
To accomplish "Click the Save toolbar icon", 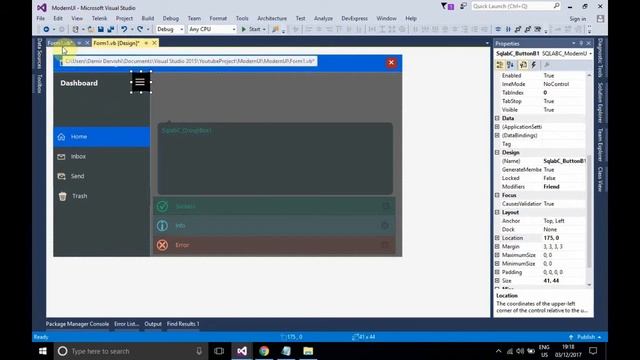I will [100, 29].
